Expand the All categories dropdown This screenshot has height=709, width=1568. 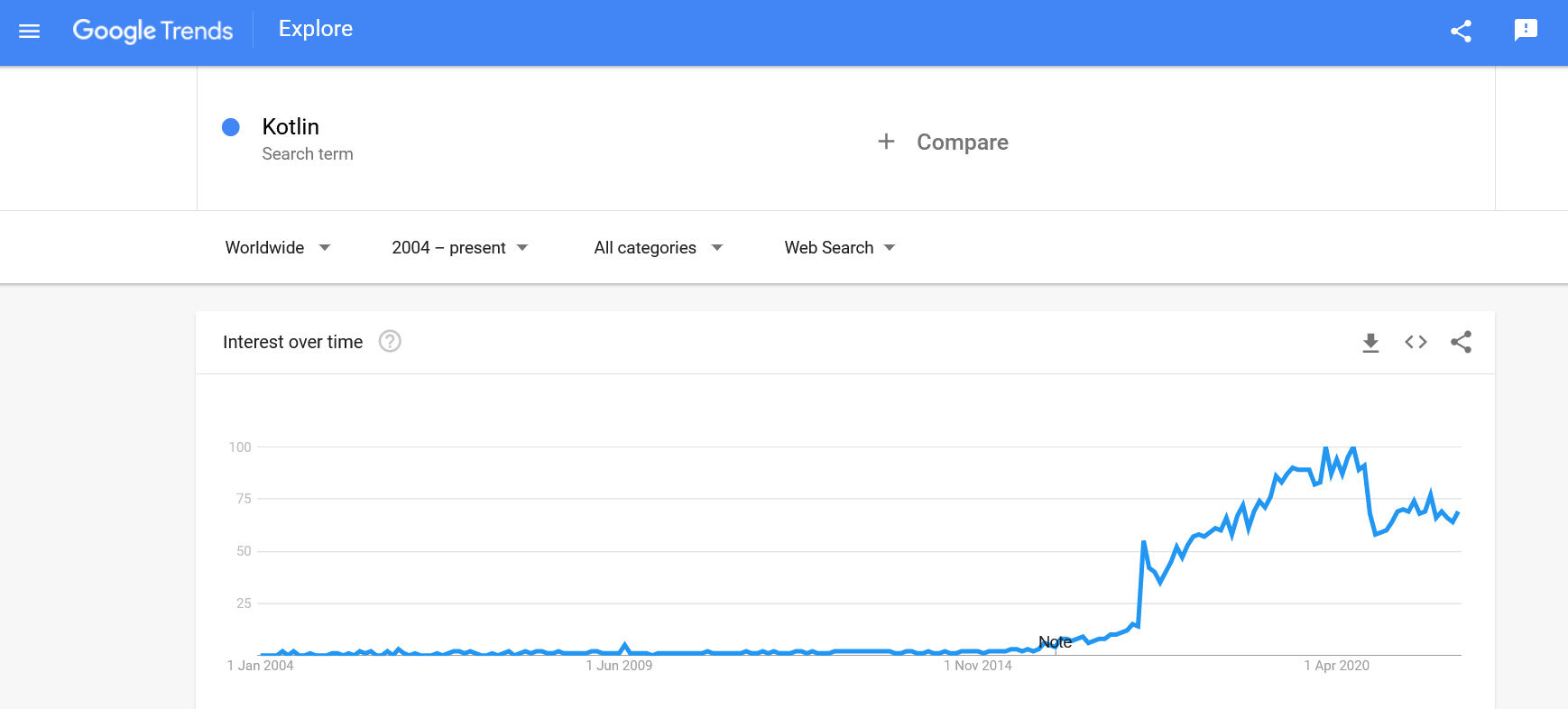coord(658,248)
